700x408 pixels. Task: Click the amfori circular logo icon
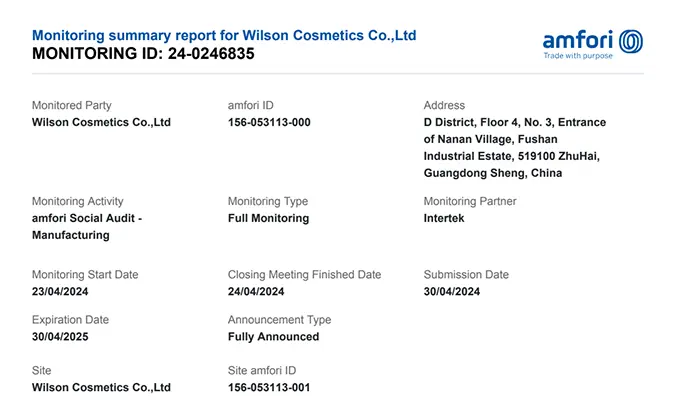pyautogui.click(x=631, y=41)
